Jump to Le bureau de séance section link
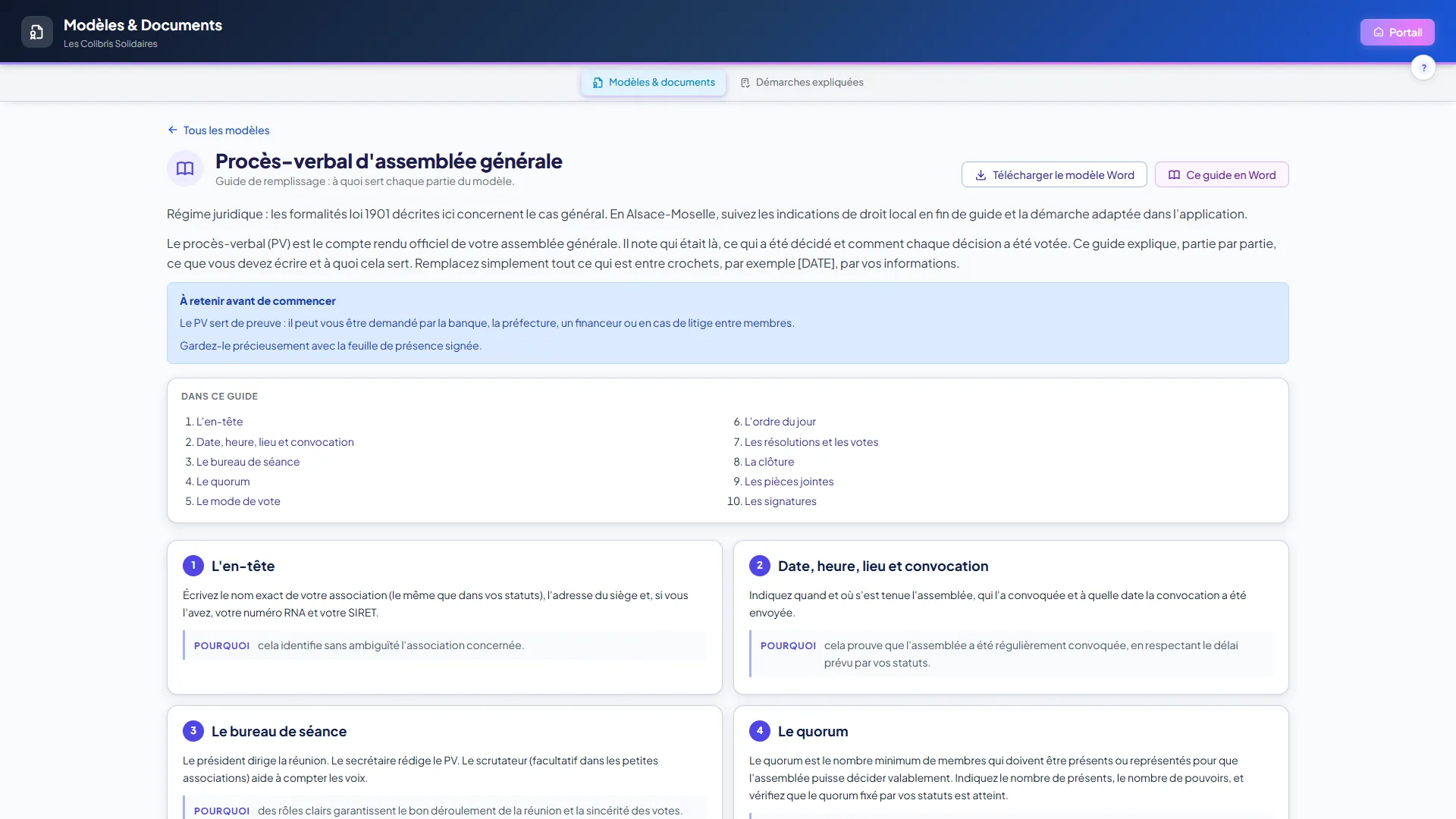Viewport: 1456px width, 819px height. [x=248, y=462]
